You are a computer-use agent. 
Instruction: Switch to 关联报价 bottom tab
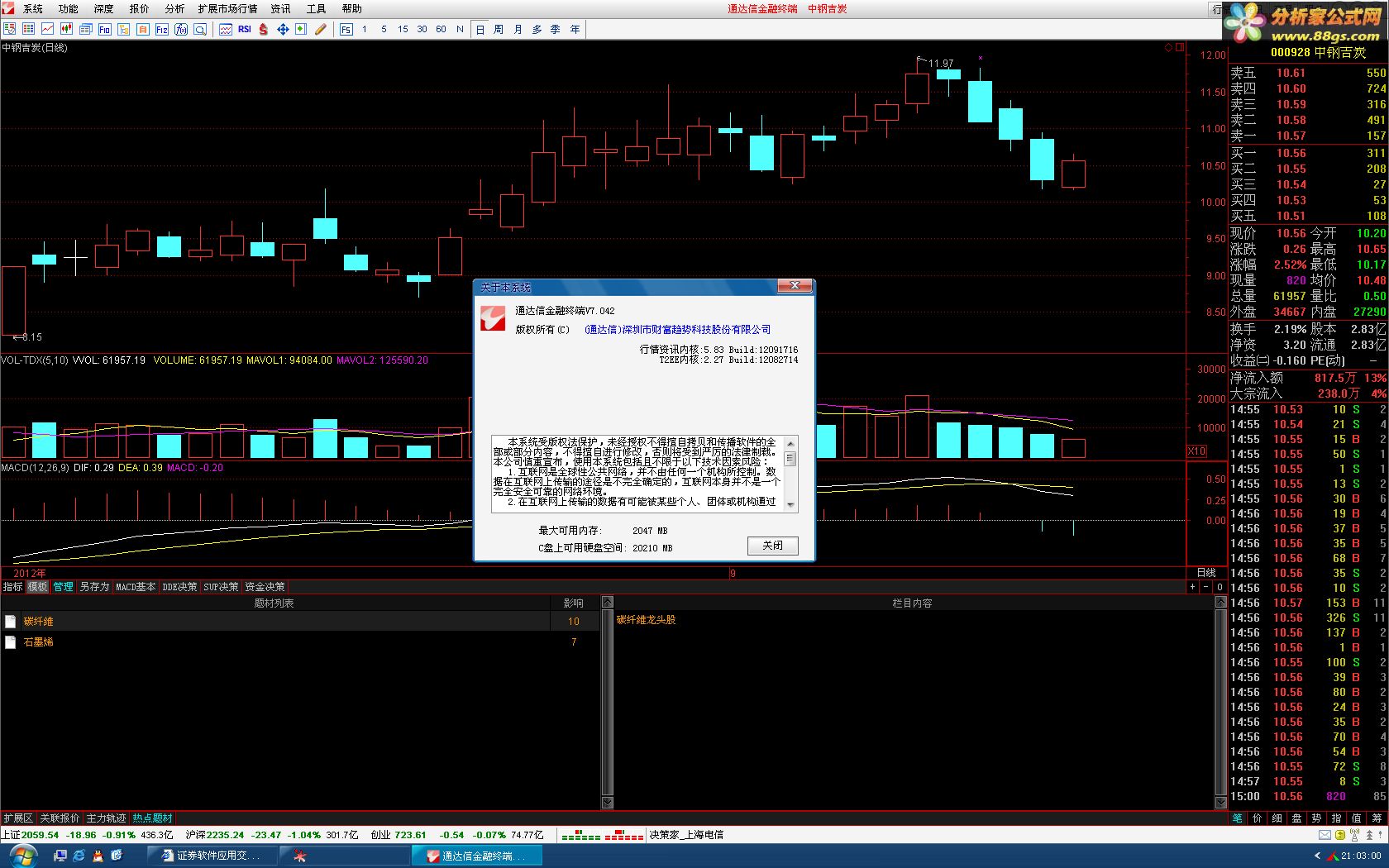pyautogui.click(x=60, y=818)
